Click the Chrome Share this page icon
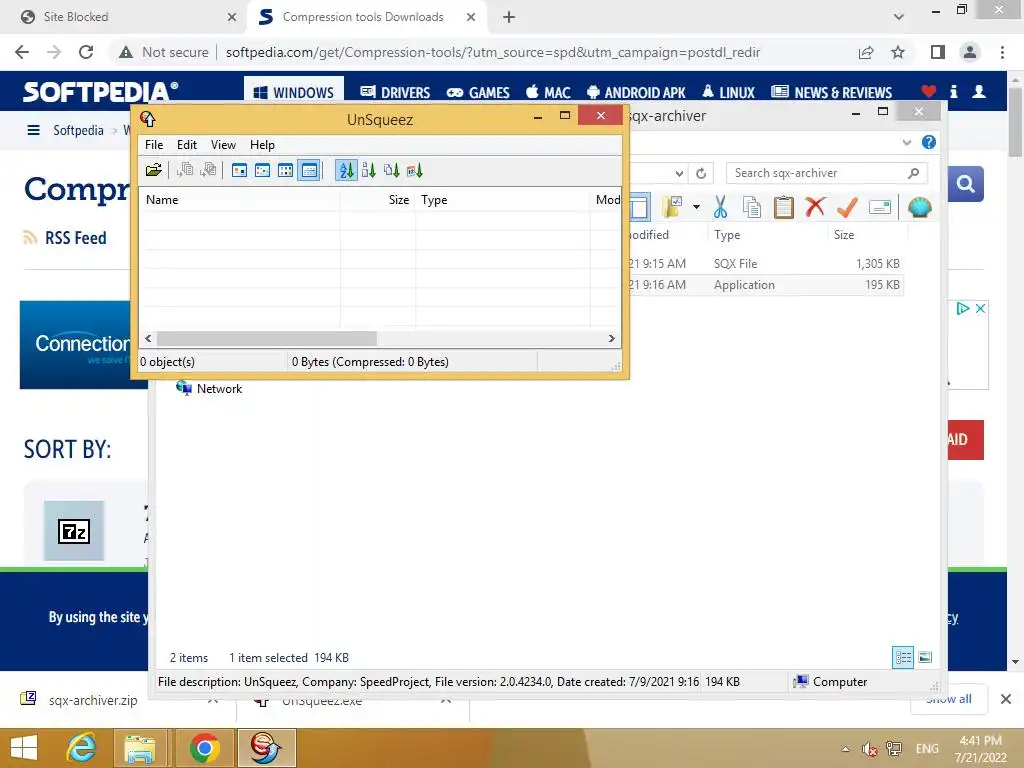 click(866, 52)
